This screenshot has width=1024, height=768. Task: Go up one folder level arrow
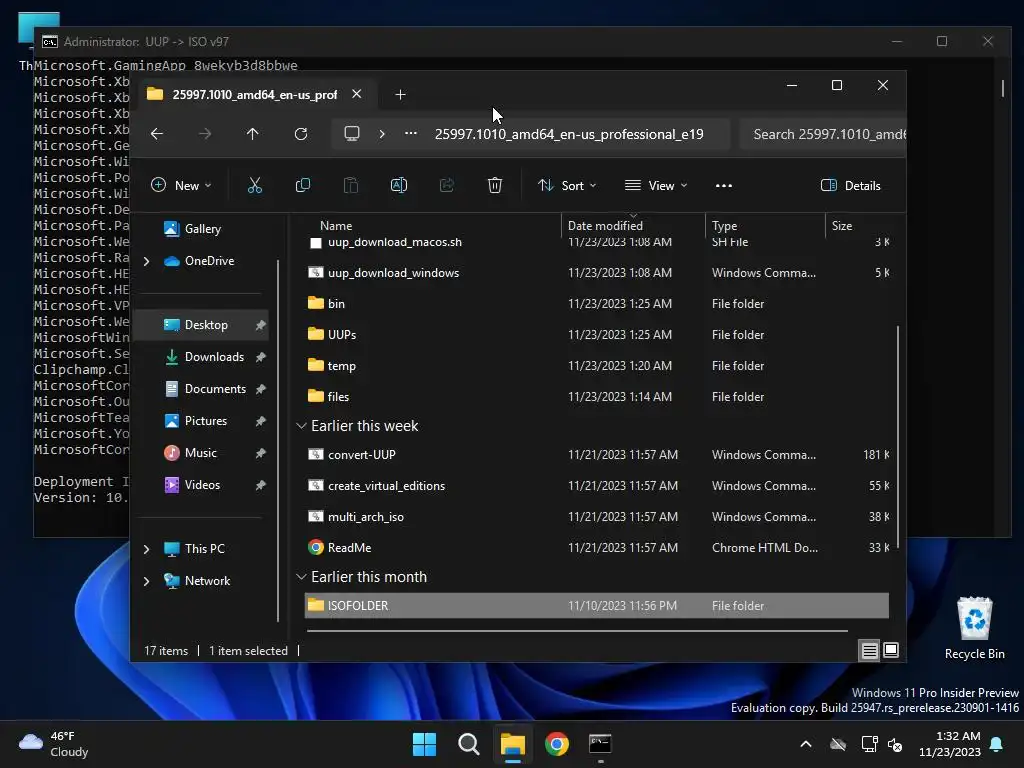coord(253,134)
